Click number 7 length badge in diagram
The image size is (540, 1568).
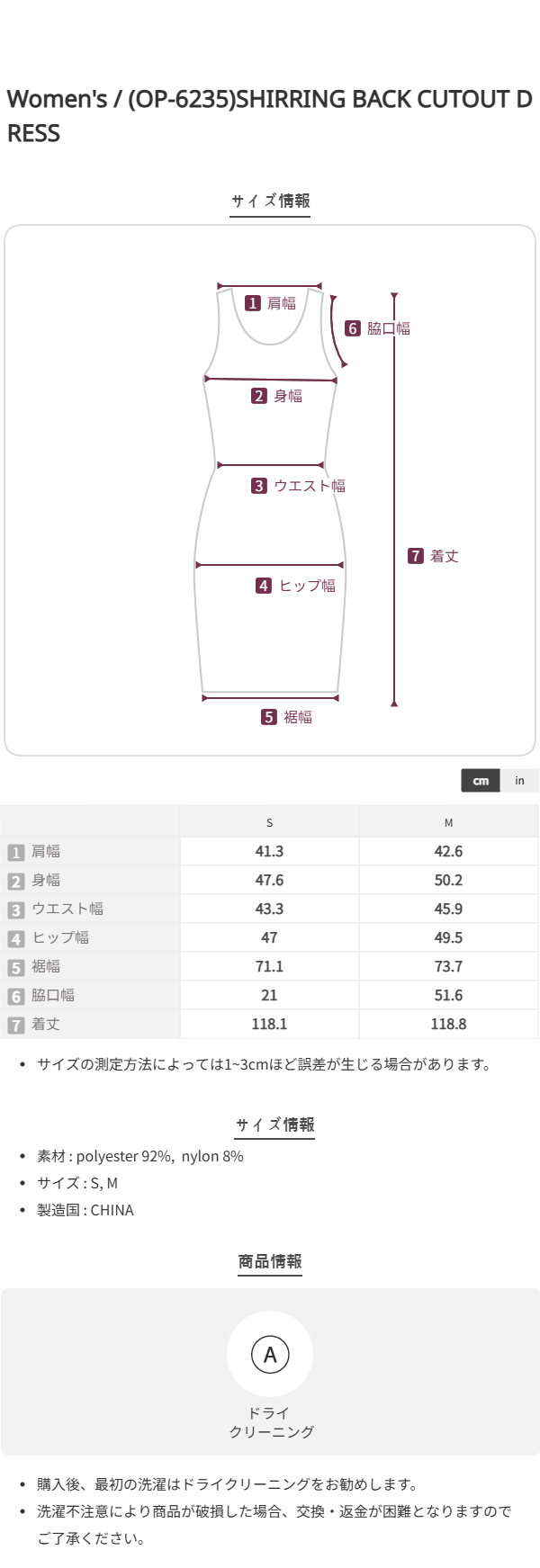[415, 556]
